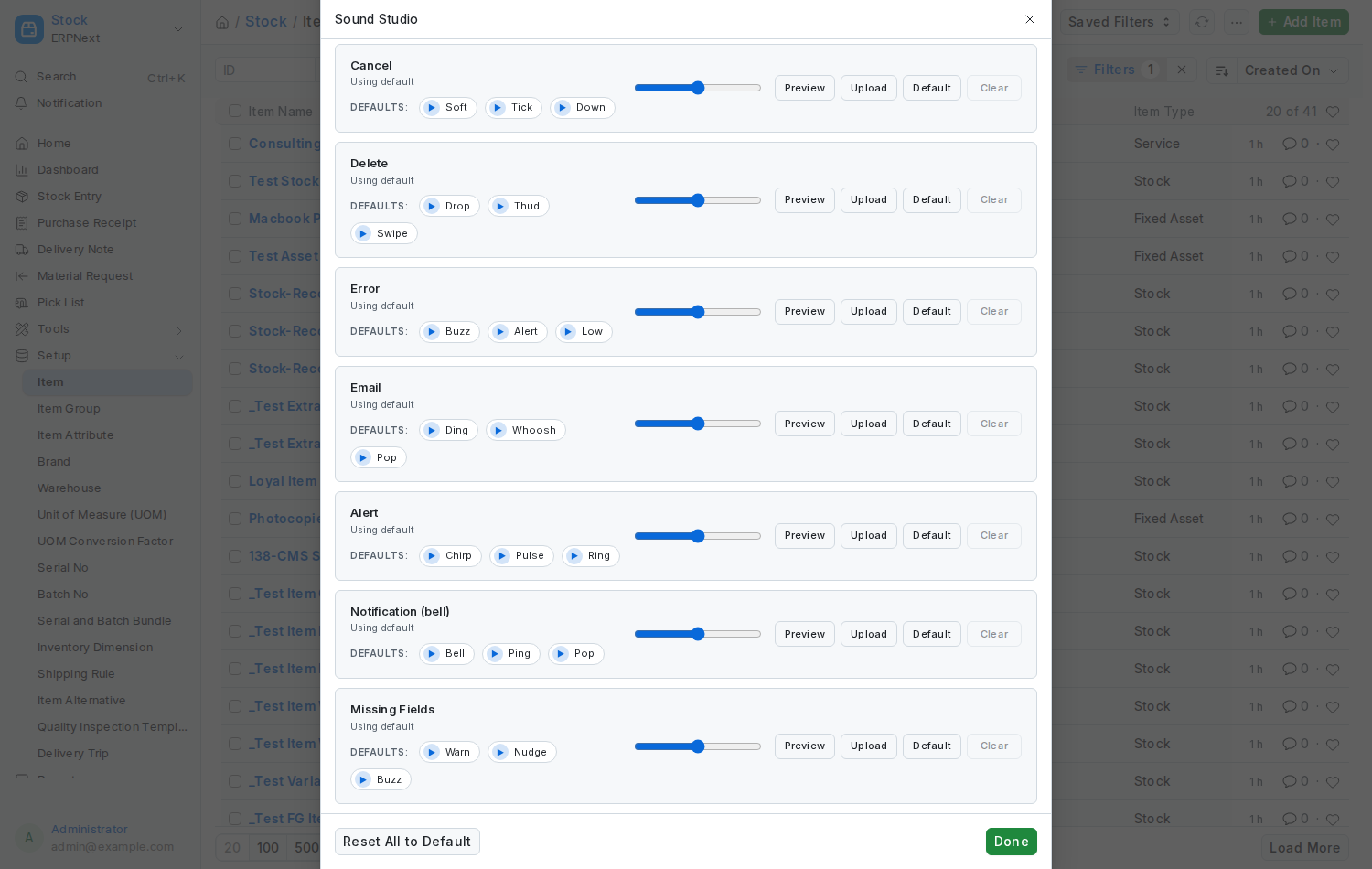The image size is (1372, 869).
Task: Preview the Alert sound
Action: 805,536
